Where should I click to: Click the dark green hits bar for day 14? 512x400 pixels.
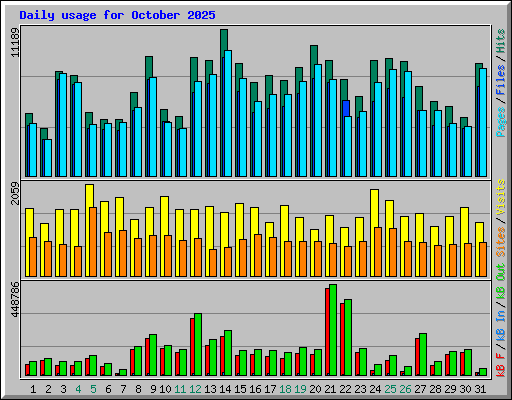pos(224,40)
